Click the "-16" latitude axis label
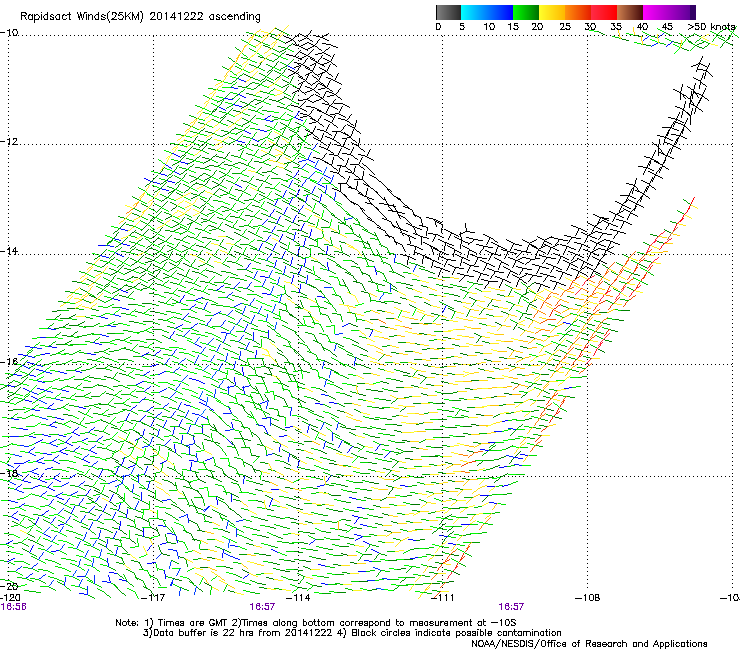740x650 pixels. (9, 362)
